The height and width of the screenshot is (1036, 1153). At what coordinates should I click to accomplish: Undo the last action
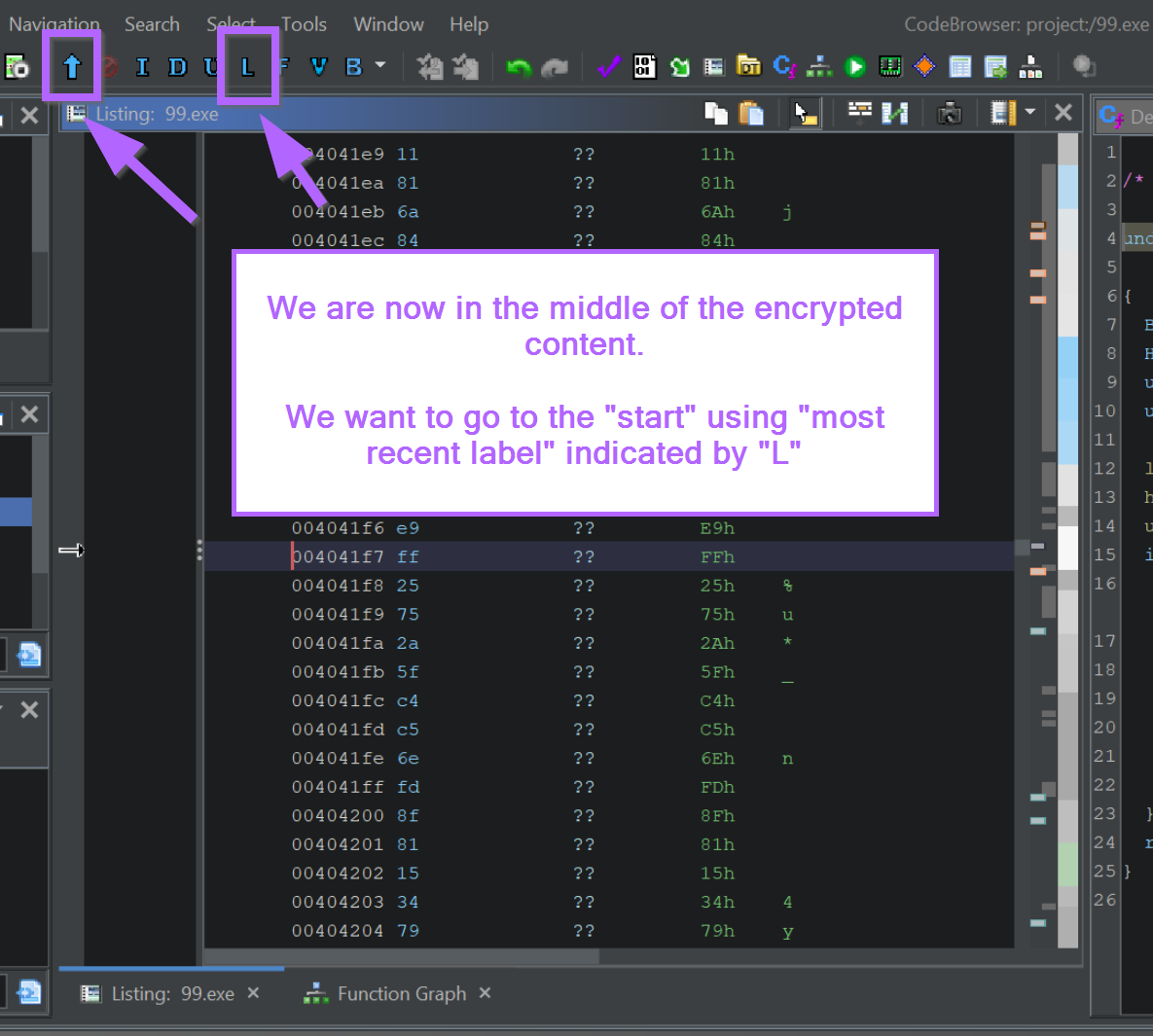(518, 66)
